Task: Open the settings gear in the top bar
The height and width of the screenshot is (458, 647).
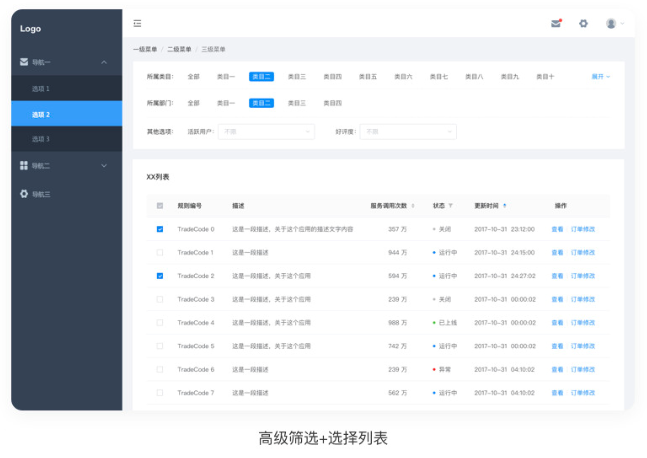Action: coord(583,24)
